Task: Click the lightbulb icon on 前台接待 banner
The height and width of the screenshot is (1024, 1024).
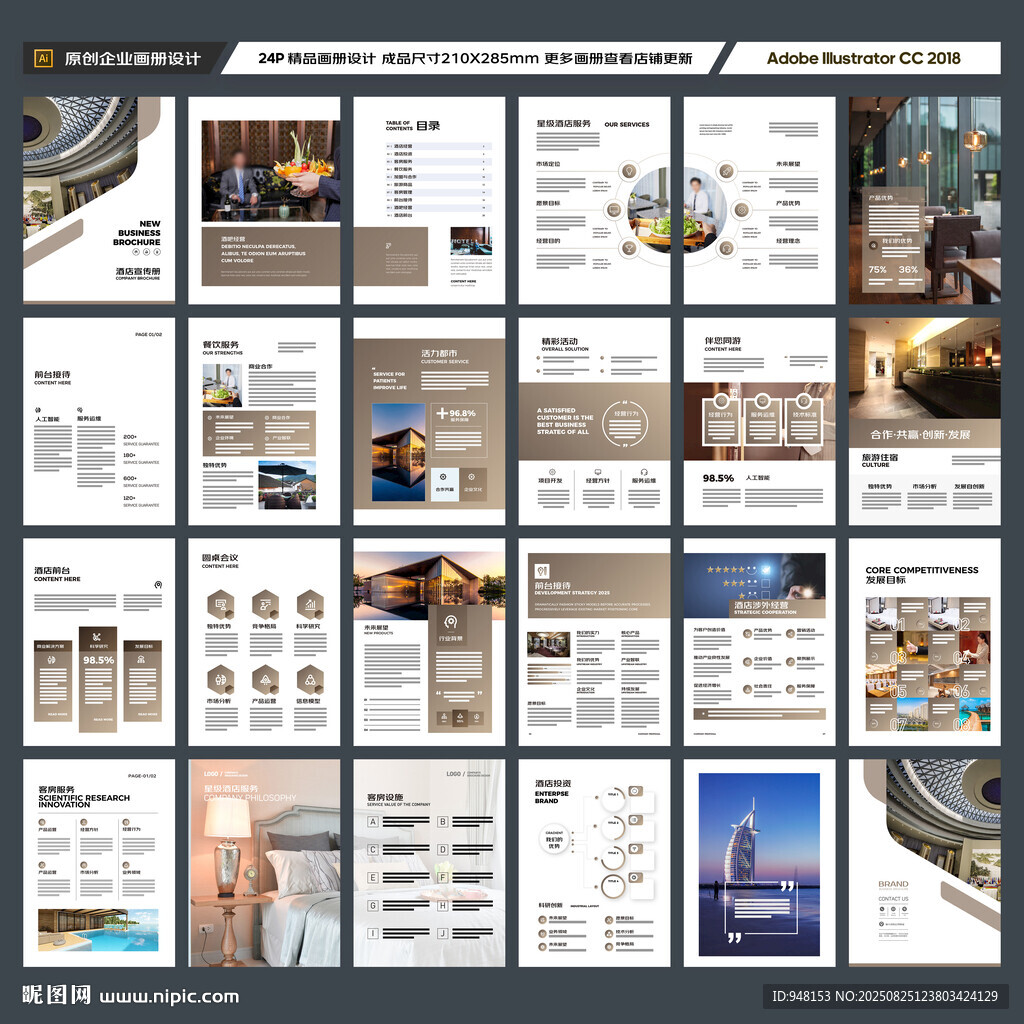Action: click(543, 571)
